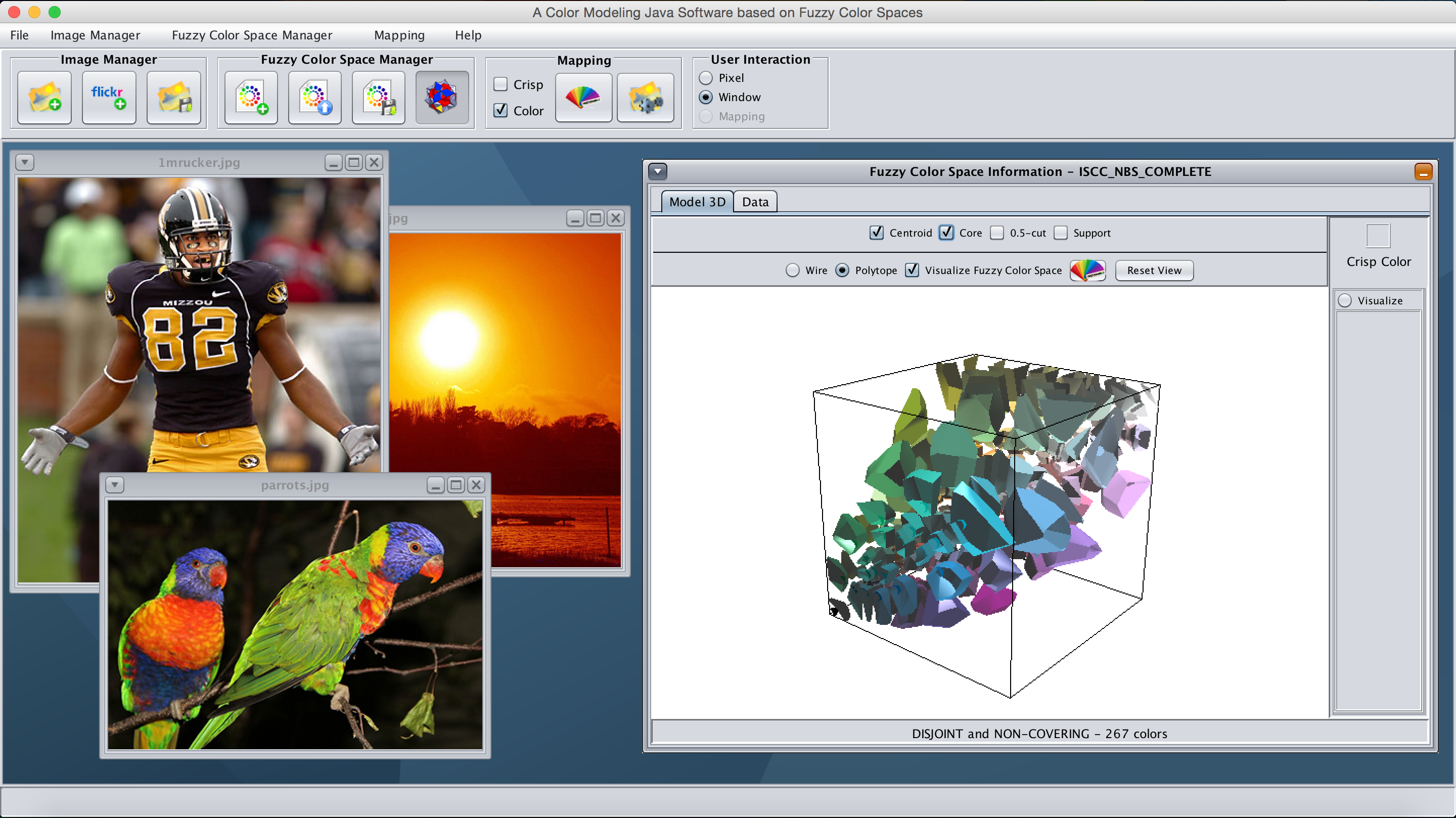
Task: Click the red macOS close button
Action: tap(14, 12)
